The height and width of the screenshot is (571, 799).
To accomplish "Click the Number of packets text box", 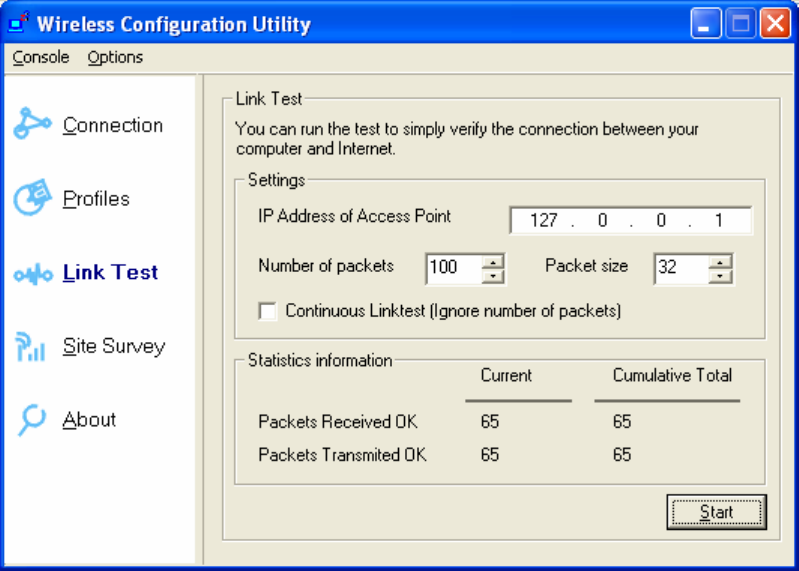I will [453, 268].
